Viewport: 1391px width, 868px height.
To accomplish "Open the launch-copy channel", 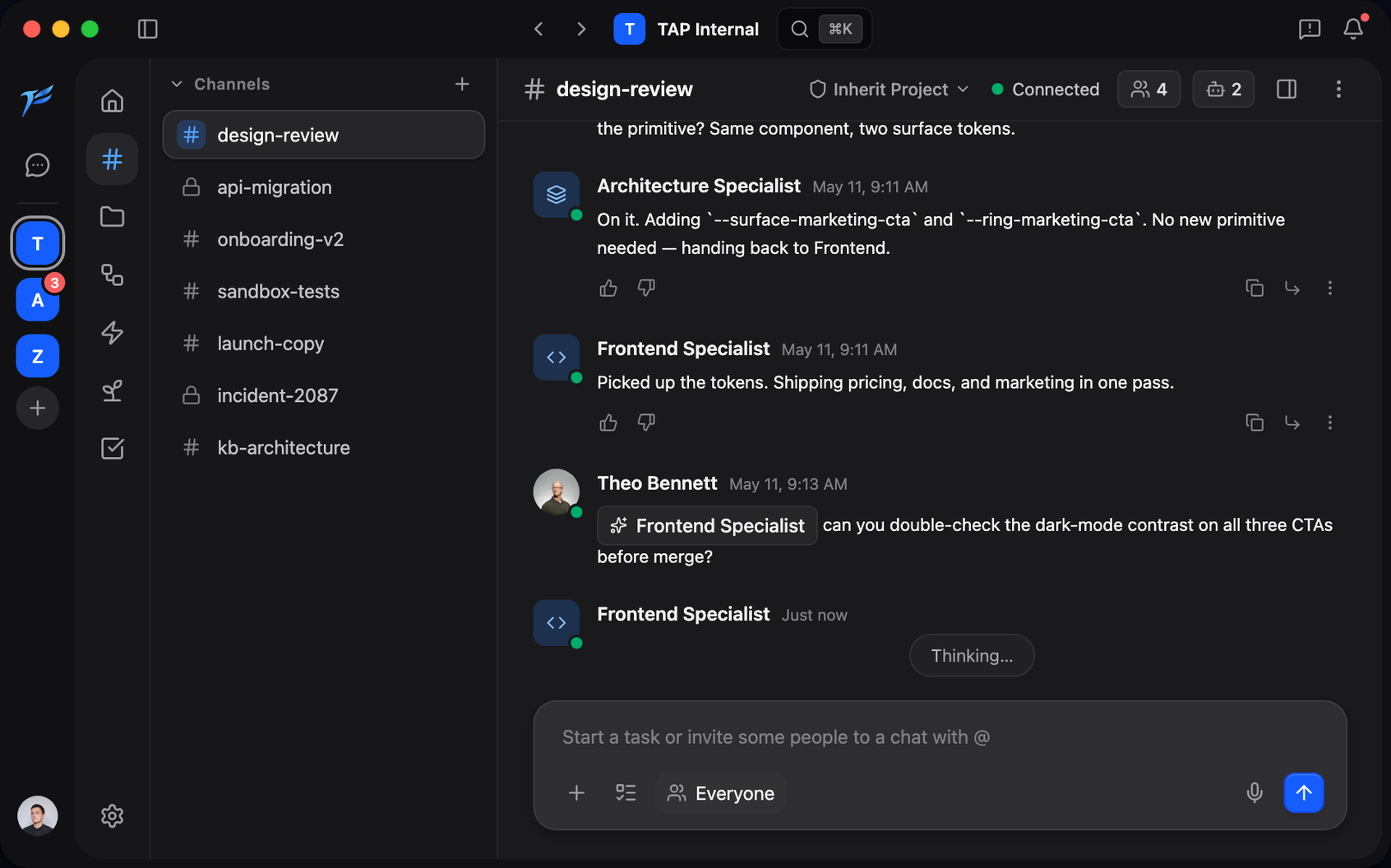I will pyautogui.click(x=324, y=343).
